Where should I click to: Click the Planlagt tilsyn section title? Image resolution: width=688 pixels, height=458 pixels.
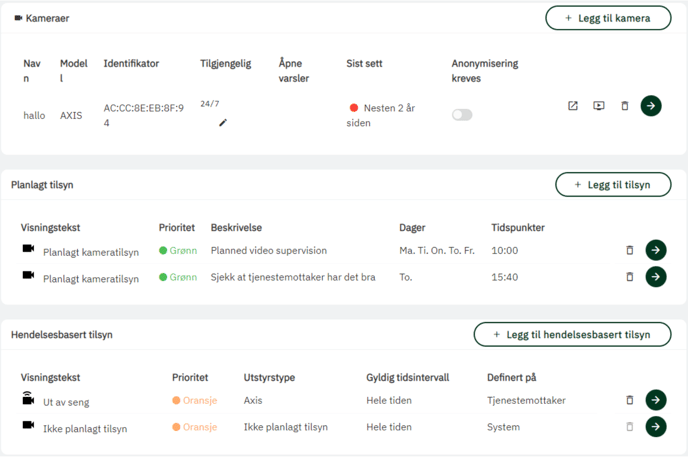pyautogui.click(x=42, y=185)
